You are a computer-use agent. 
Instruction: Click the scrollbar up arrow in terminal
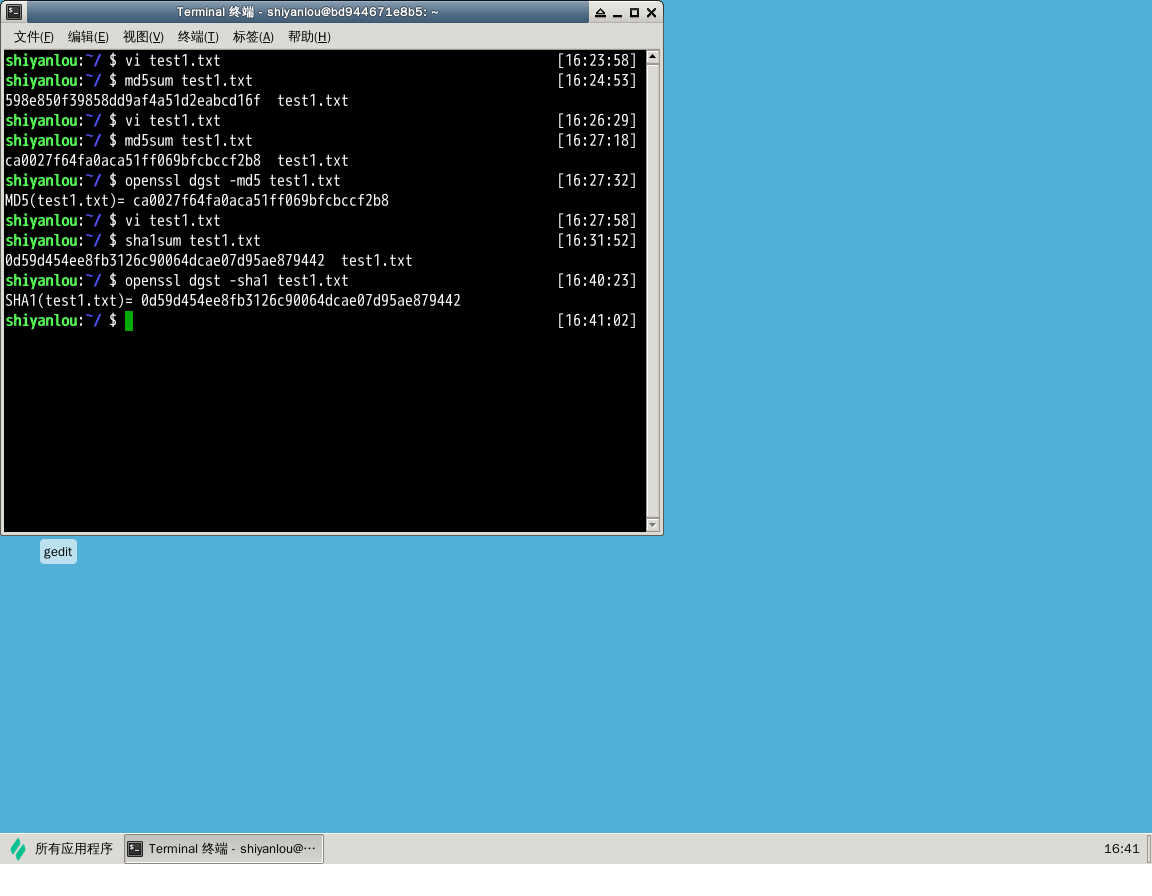tap(653, 57)
